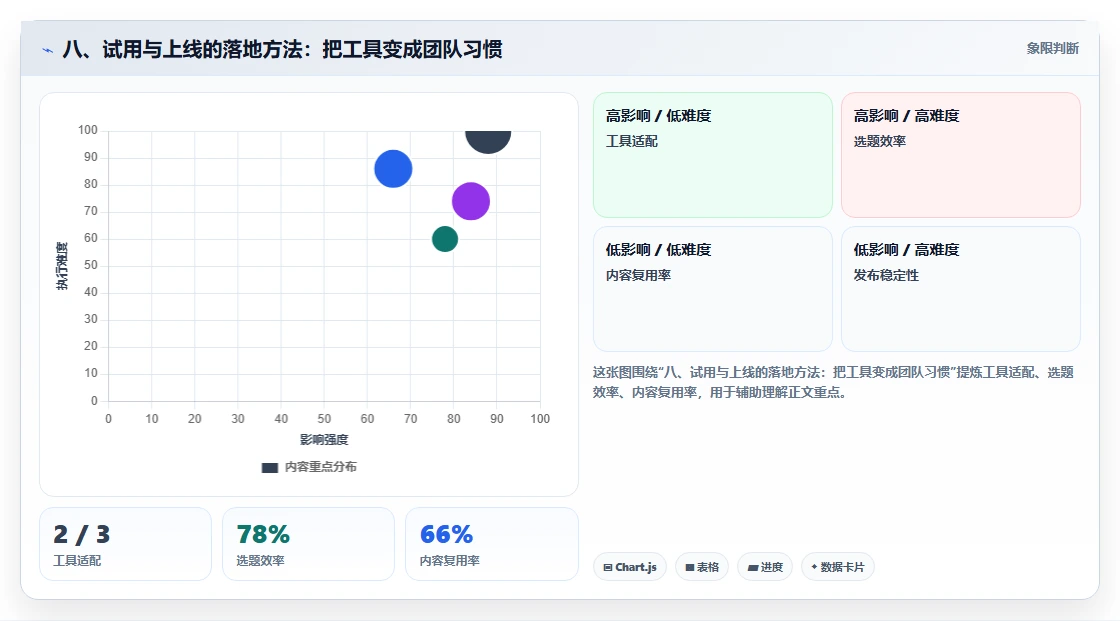The width and height of the screenshot is (1120, 621).
Task: Click the 执行难度 y-axis title
Action: [x=62, y=266]
